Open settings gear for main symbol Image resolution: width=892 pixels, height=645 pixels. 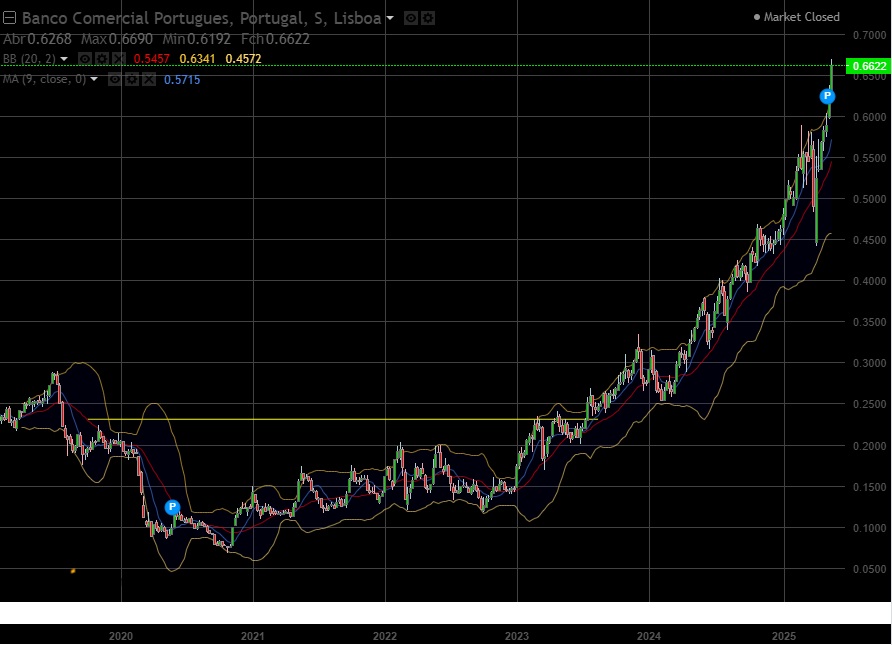[x=428, y=18]
